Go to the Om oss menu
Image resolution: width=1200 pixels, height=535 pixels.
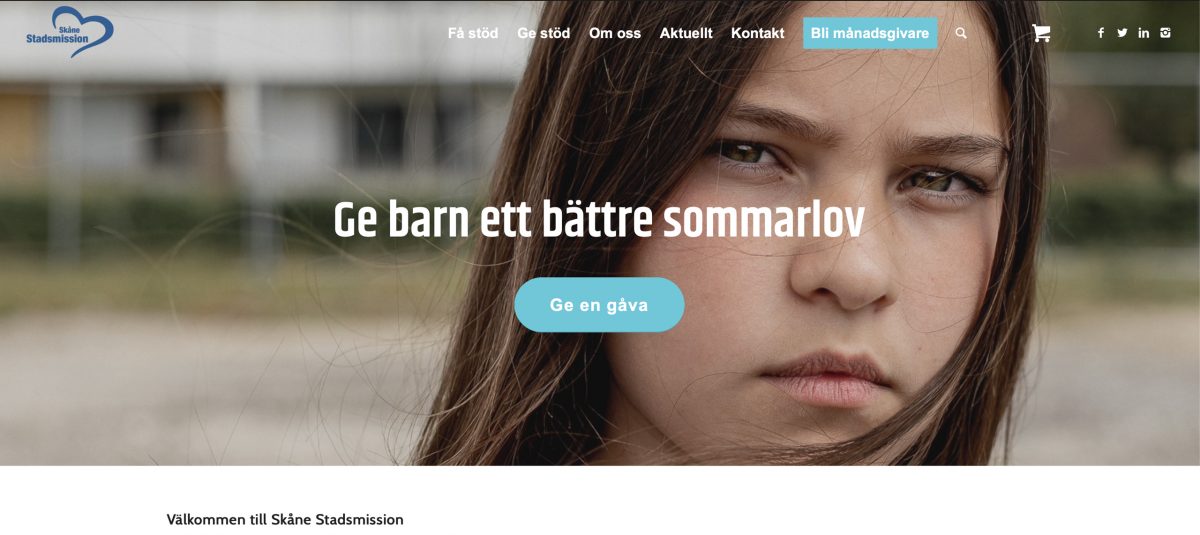coord(615,33)
